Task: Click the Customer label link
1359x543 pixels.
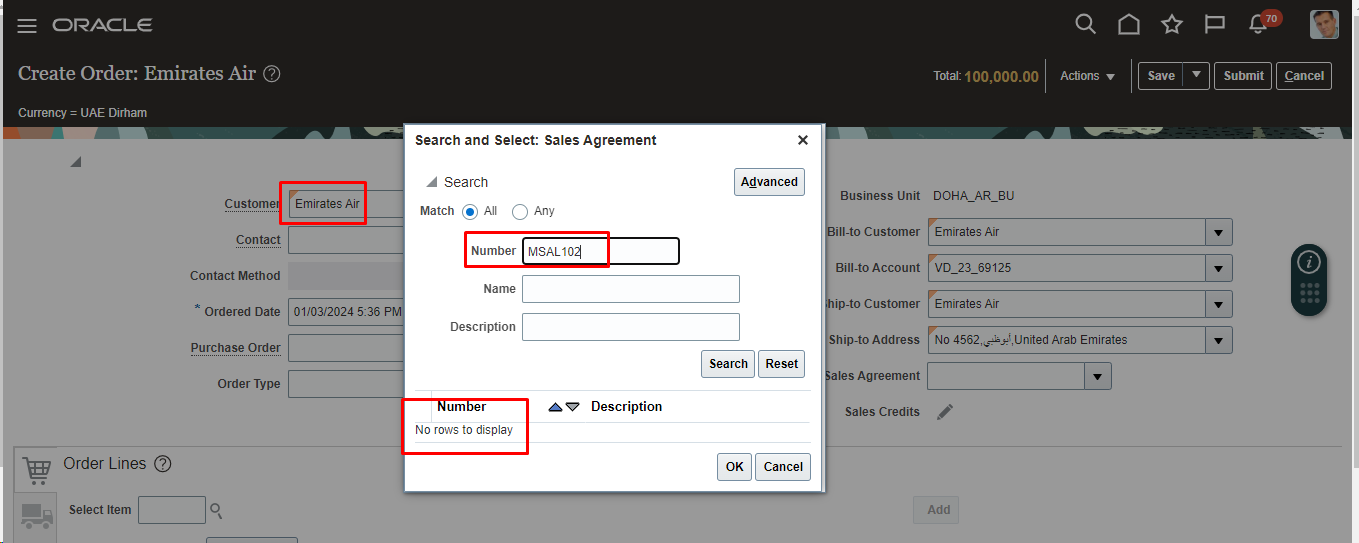Action: point(252,204)
